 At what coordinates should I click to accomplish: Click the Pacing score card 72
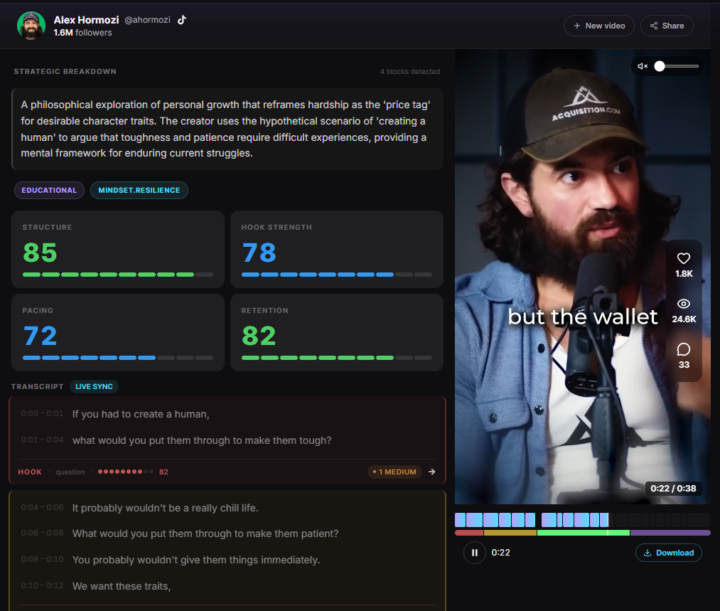tap(118, 332)
